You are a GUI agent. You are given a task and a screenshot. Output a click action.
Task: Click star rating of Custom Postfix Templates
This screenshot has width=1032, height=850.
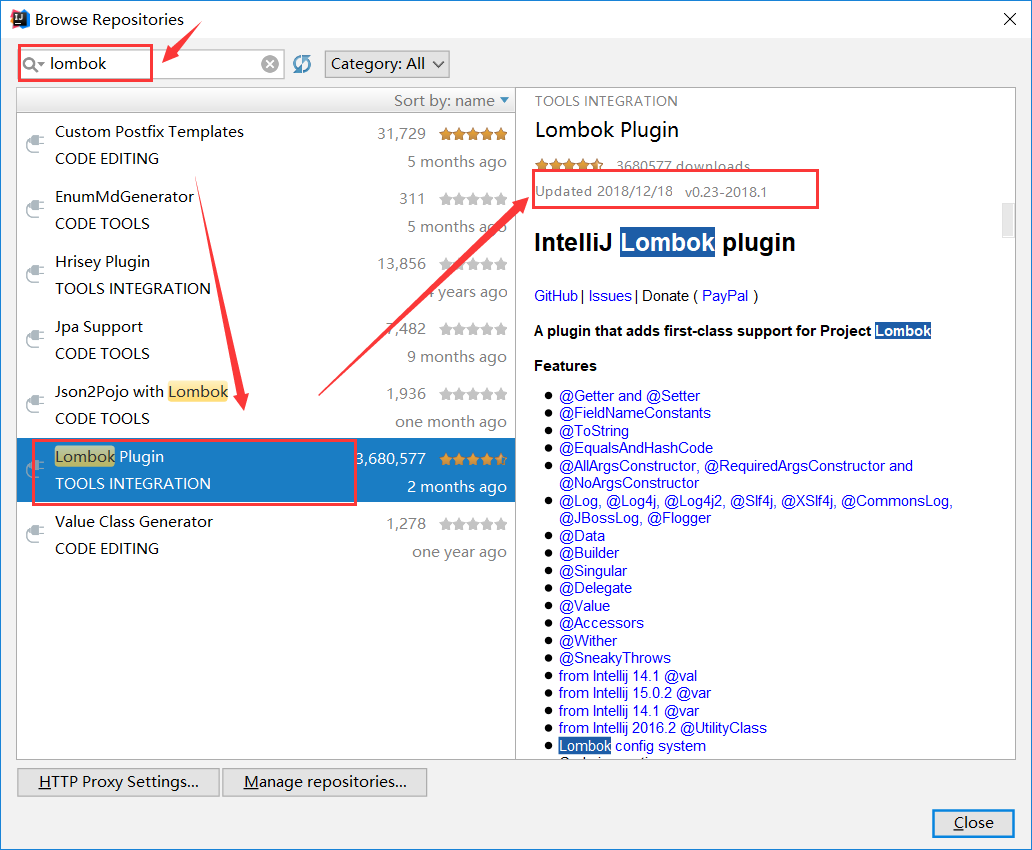473,134
